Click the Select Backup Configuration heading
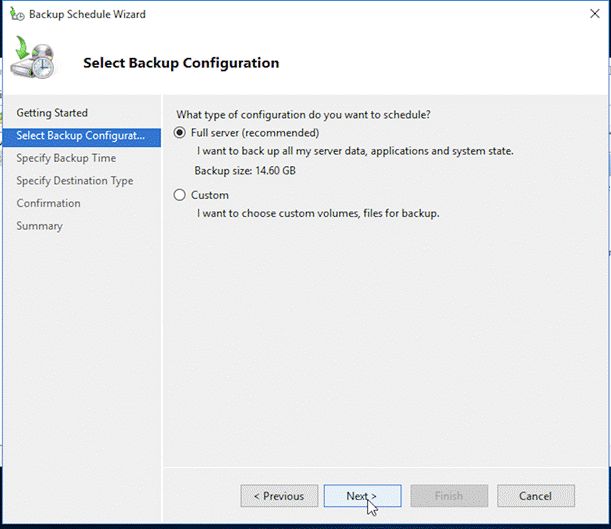Screen dimensions: 611x529 coord(181,63)
